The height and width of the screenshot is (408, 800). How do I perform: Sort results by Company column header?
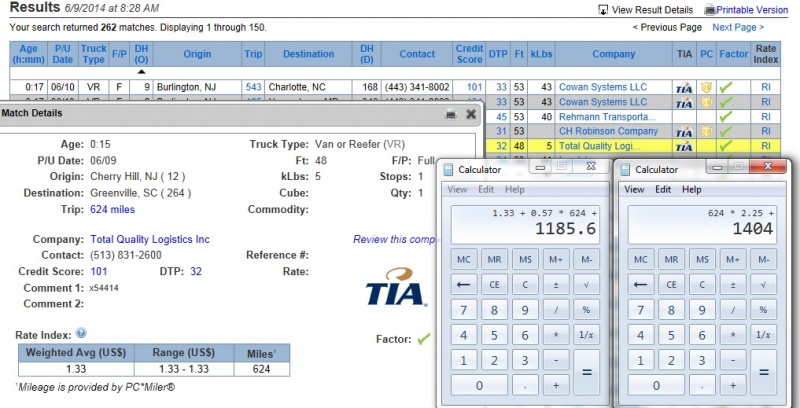click(x=613, y=54)
